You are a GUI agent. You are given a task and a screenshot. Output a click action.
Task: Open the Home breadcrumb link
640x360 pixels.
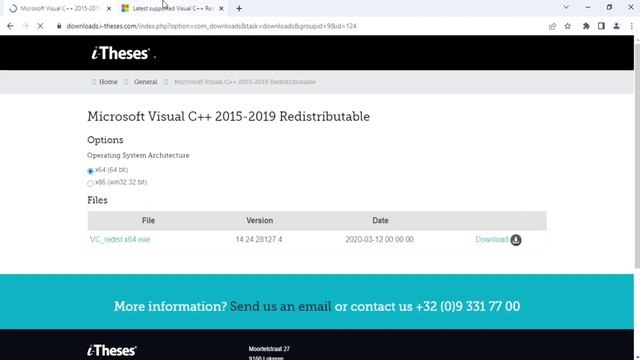(x=108, y=82)
